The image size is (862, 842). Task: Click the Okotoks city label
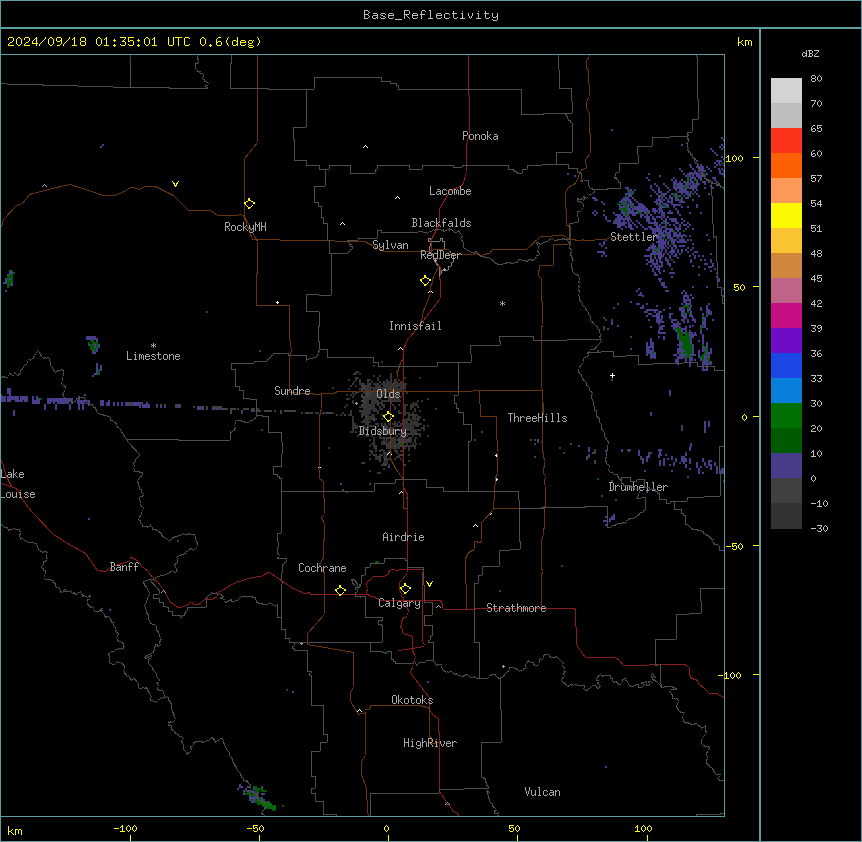coord(412,700)
